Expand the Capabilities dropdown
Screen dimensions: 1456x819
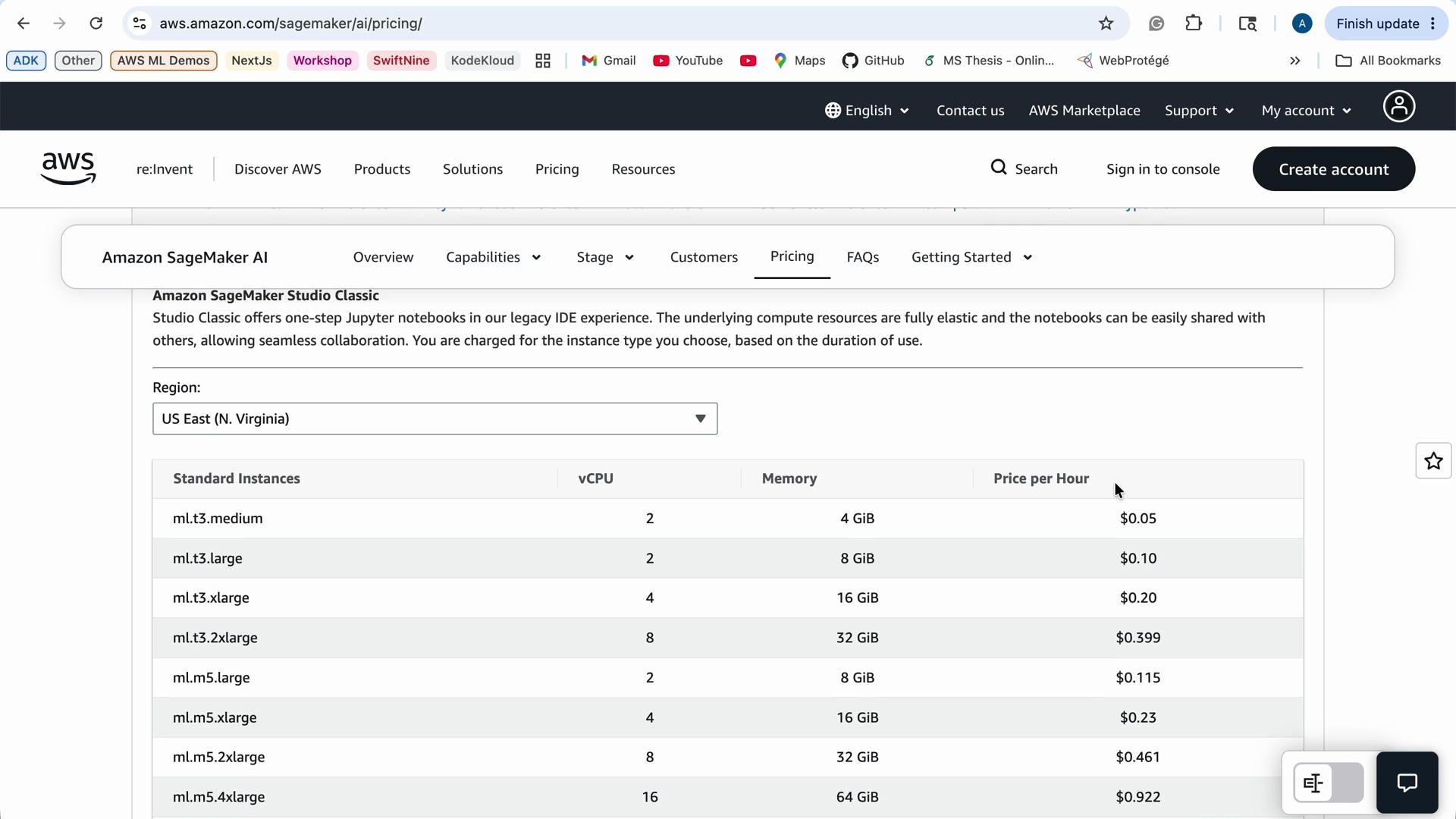(x=494, y=258)
